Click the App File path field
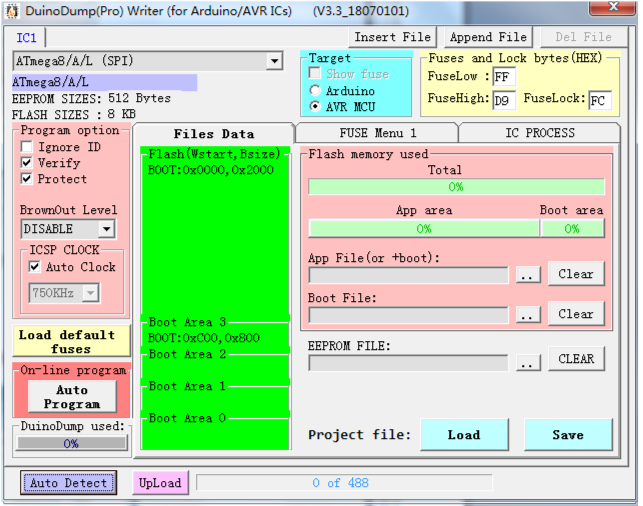This screenshot has height=506, width=643. [x=408, y=275]
